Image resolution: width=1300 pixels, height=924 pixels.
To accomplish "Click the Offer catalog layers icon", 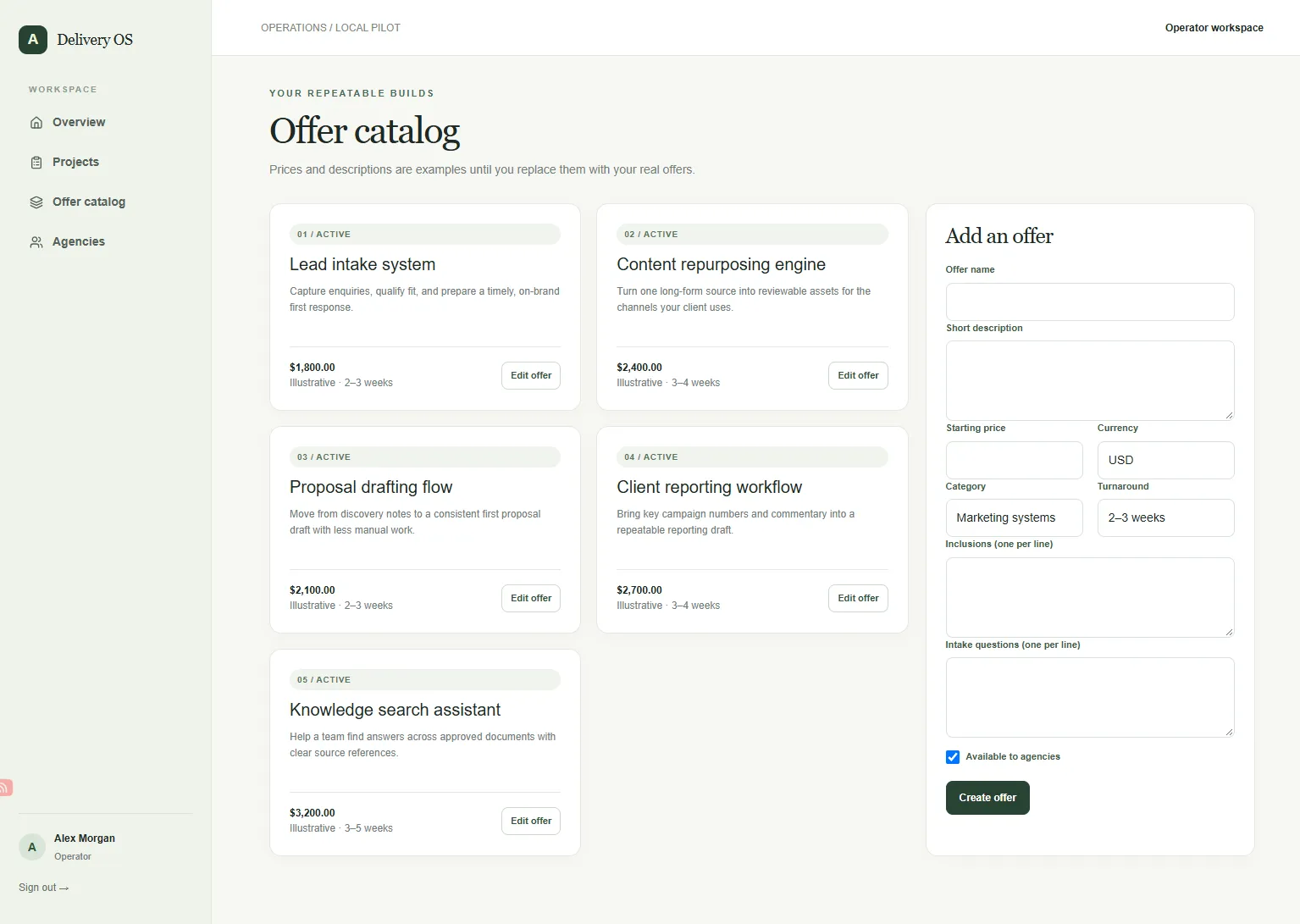I will [x=36, y=202].
